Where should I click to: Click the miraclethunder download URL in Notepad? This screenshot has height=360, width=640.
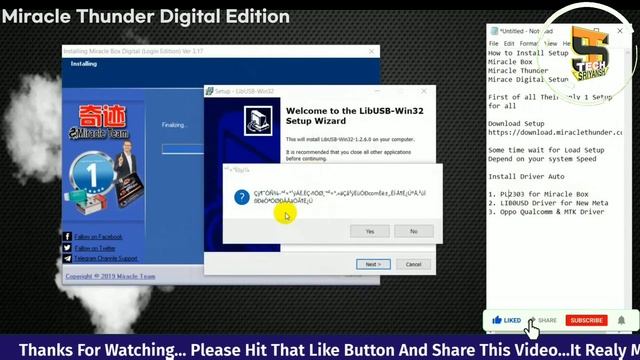coord(555,132)
